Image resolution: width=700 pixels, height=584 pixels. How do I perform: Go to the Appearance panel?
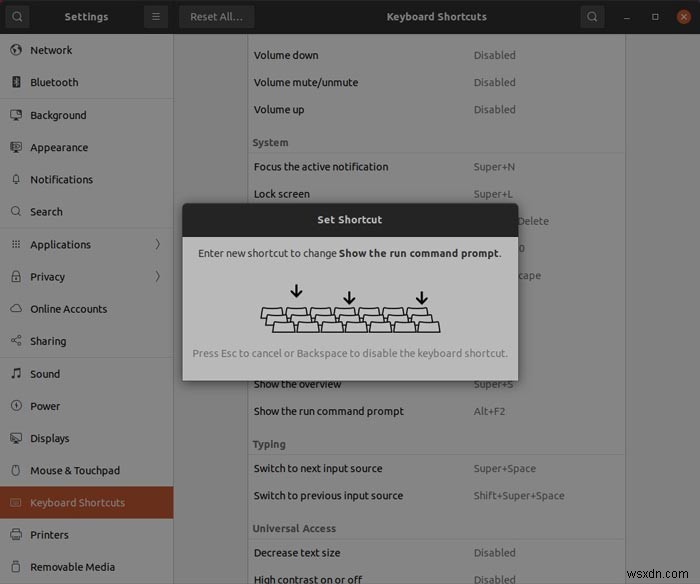[x=87, y=147]
